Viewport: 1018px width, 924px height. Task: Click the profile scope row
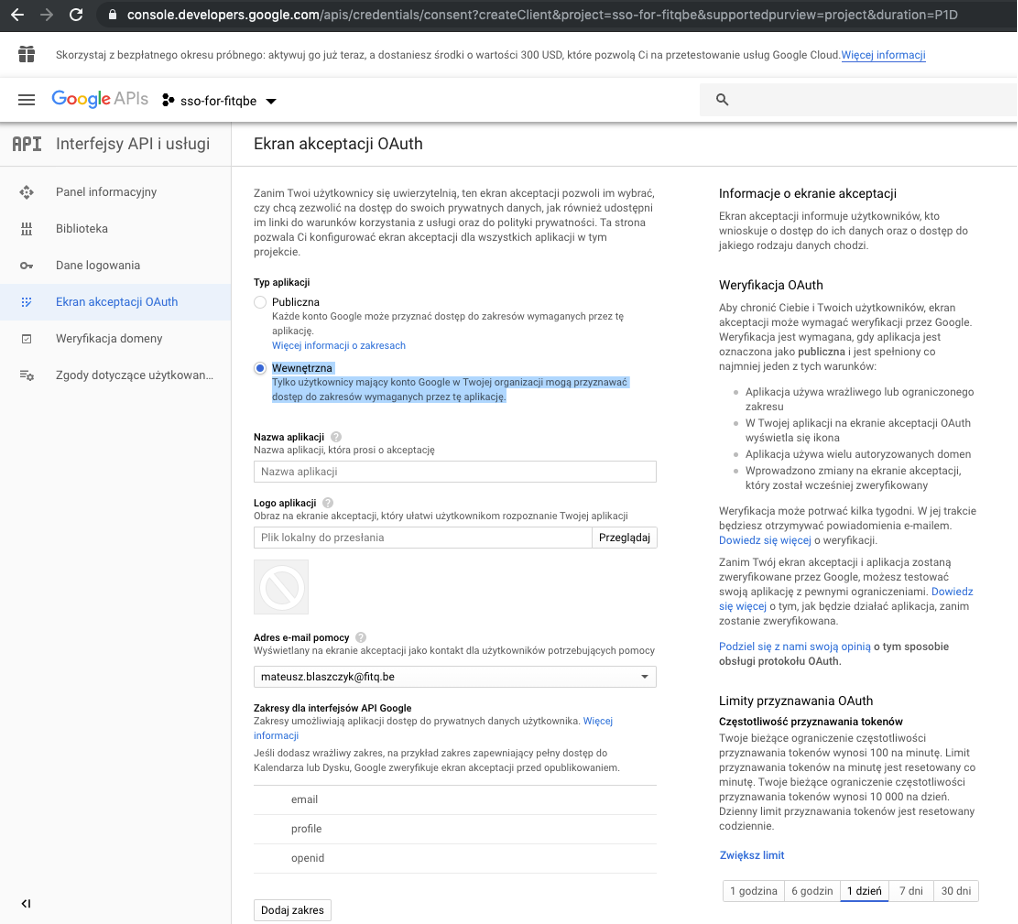[x=455, y=829]
